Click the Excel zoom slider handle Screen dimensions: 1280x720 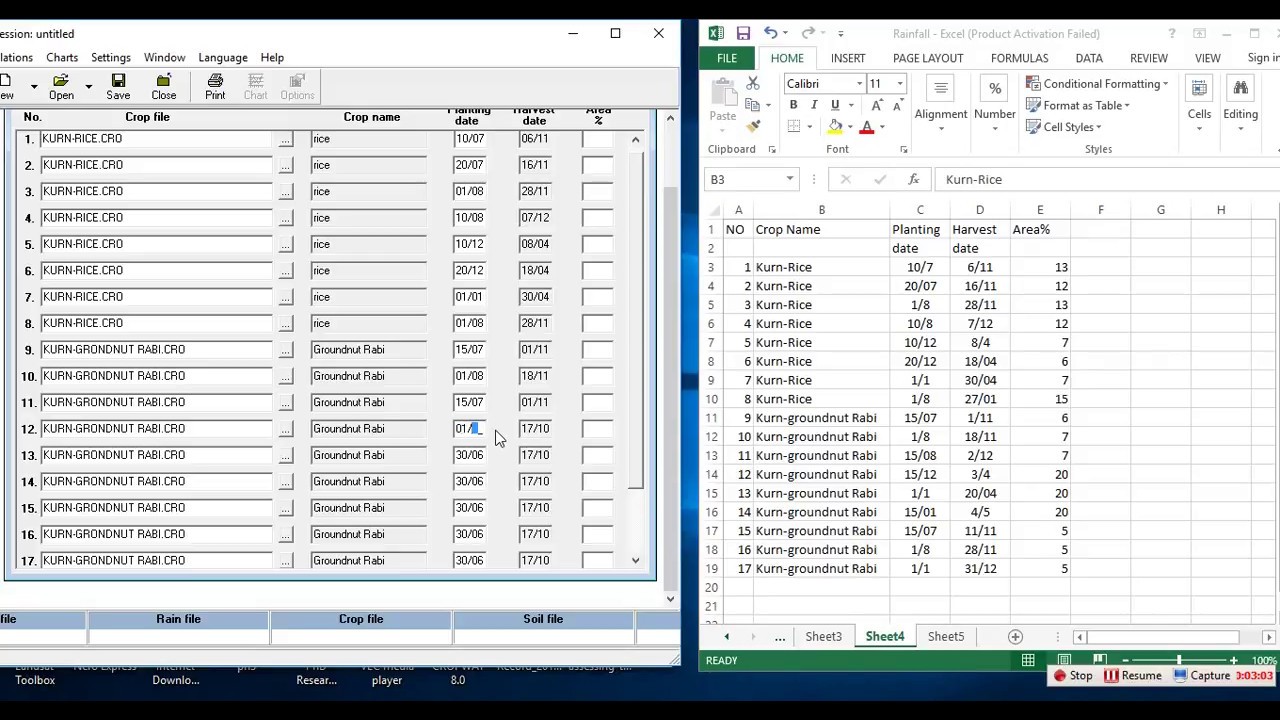[x=1179, y=660]
